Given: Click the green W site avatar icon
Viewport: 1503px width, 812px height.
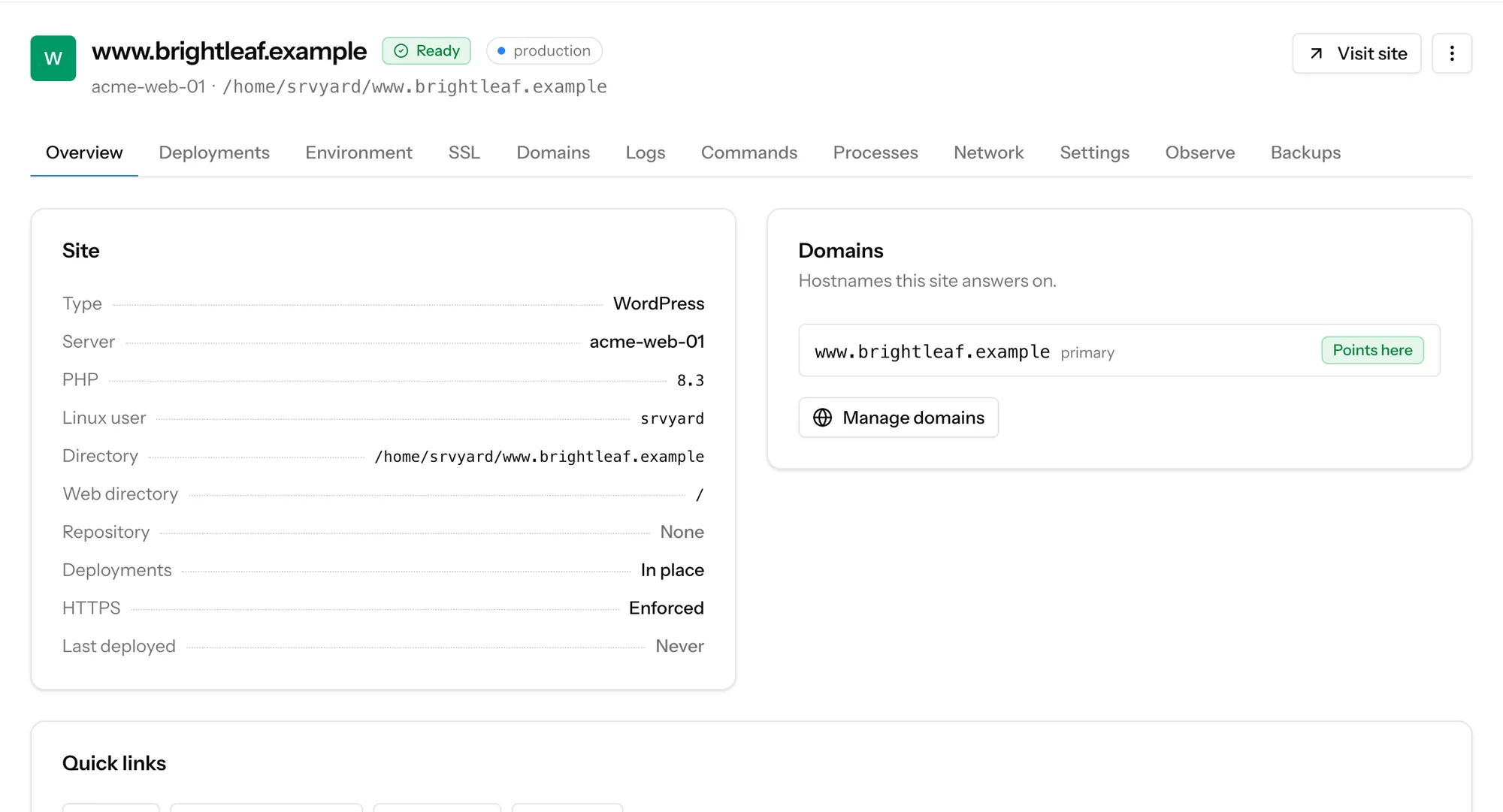Looking at the screenshot, I should [53, 58].
